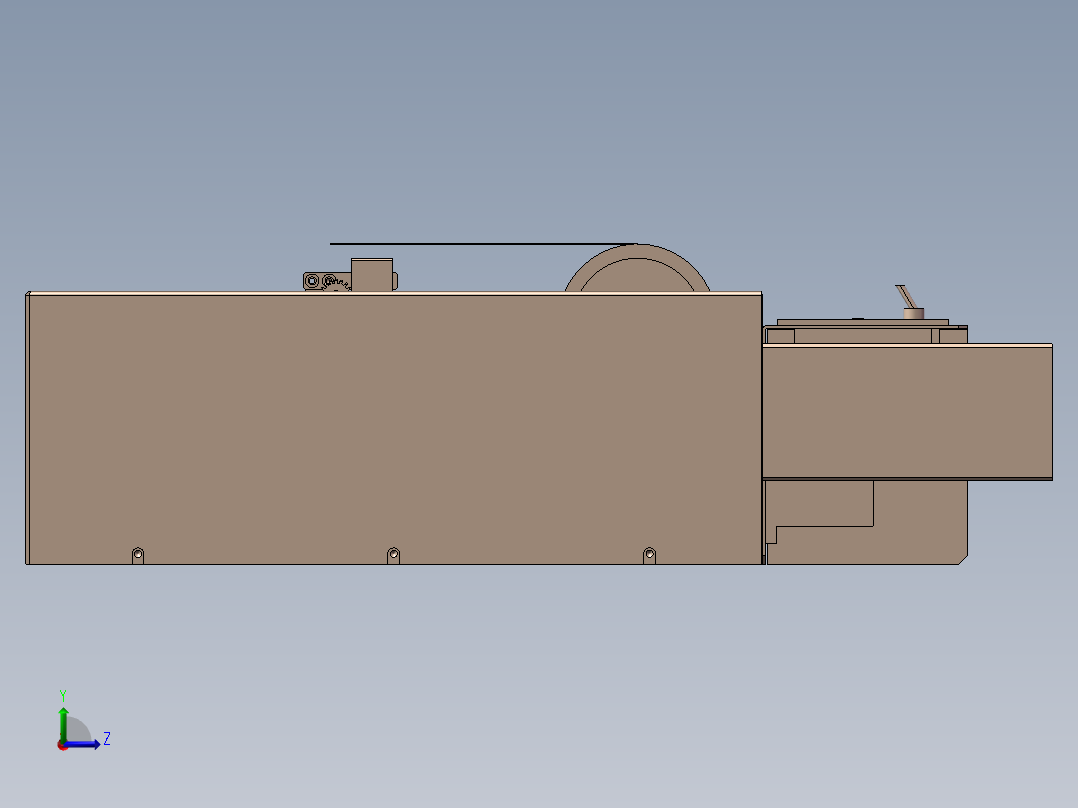Select the small gear on top
The width and height of the screenshot is (1078, 808).
[x=337, y=283]
